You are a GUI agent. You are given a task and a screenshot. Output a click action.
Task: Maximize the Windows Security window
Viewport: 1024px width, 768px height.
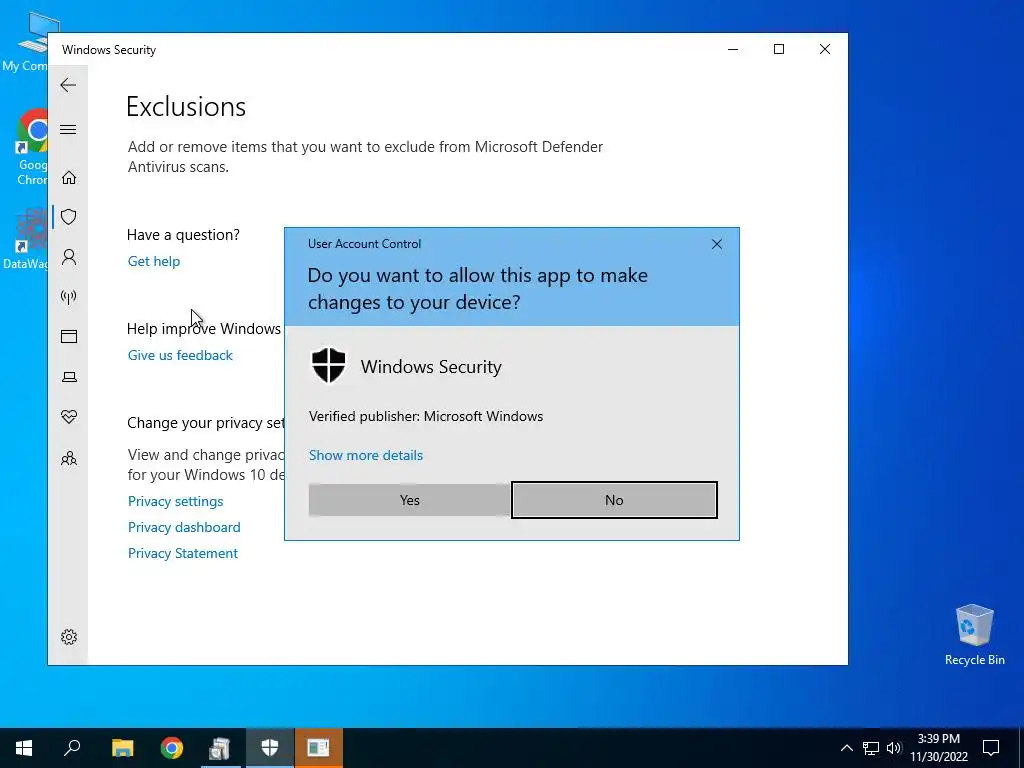(778, 50)
